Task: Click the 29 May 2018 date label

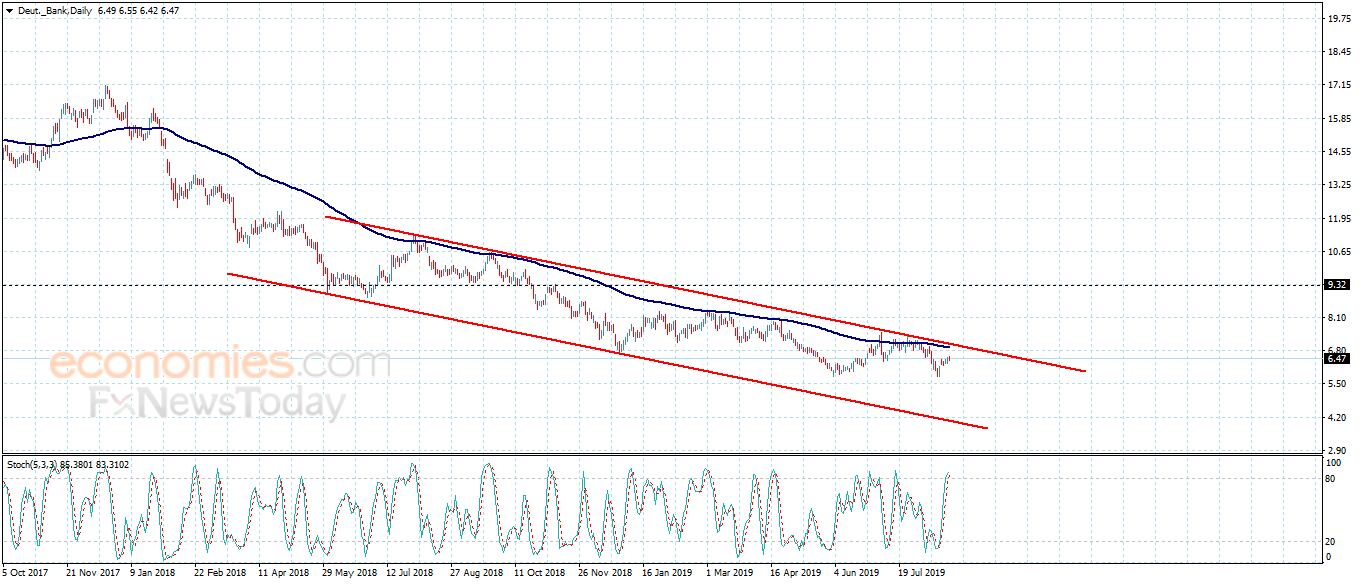Action: tap(349, 573)
